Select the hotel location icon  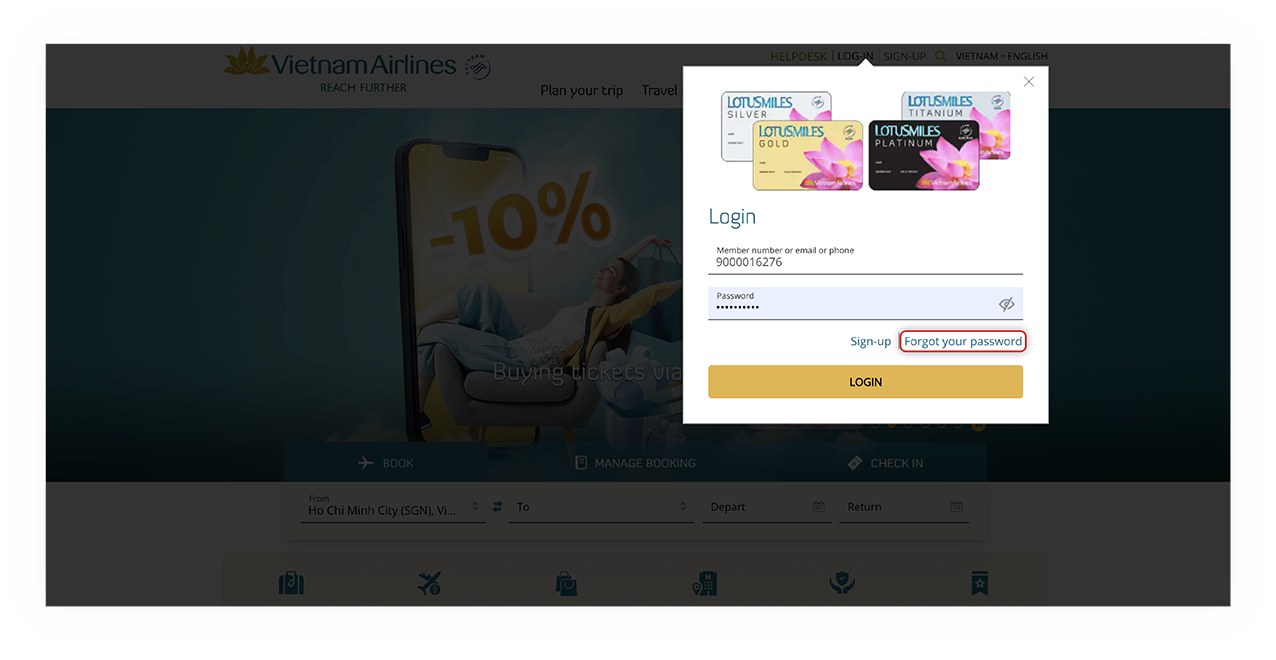tap(704, 583)
